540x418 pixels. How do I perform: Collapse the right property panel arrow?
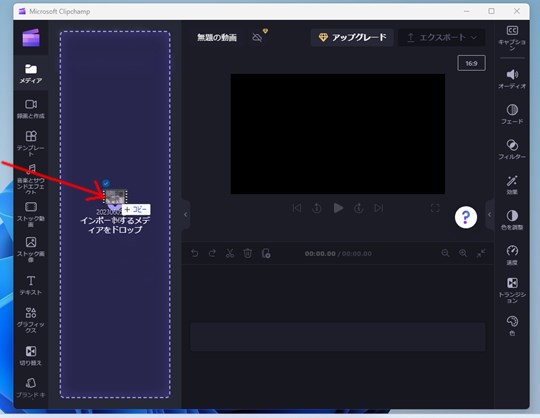coord(489,215)
